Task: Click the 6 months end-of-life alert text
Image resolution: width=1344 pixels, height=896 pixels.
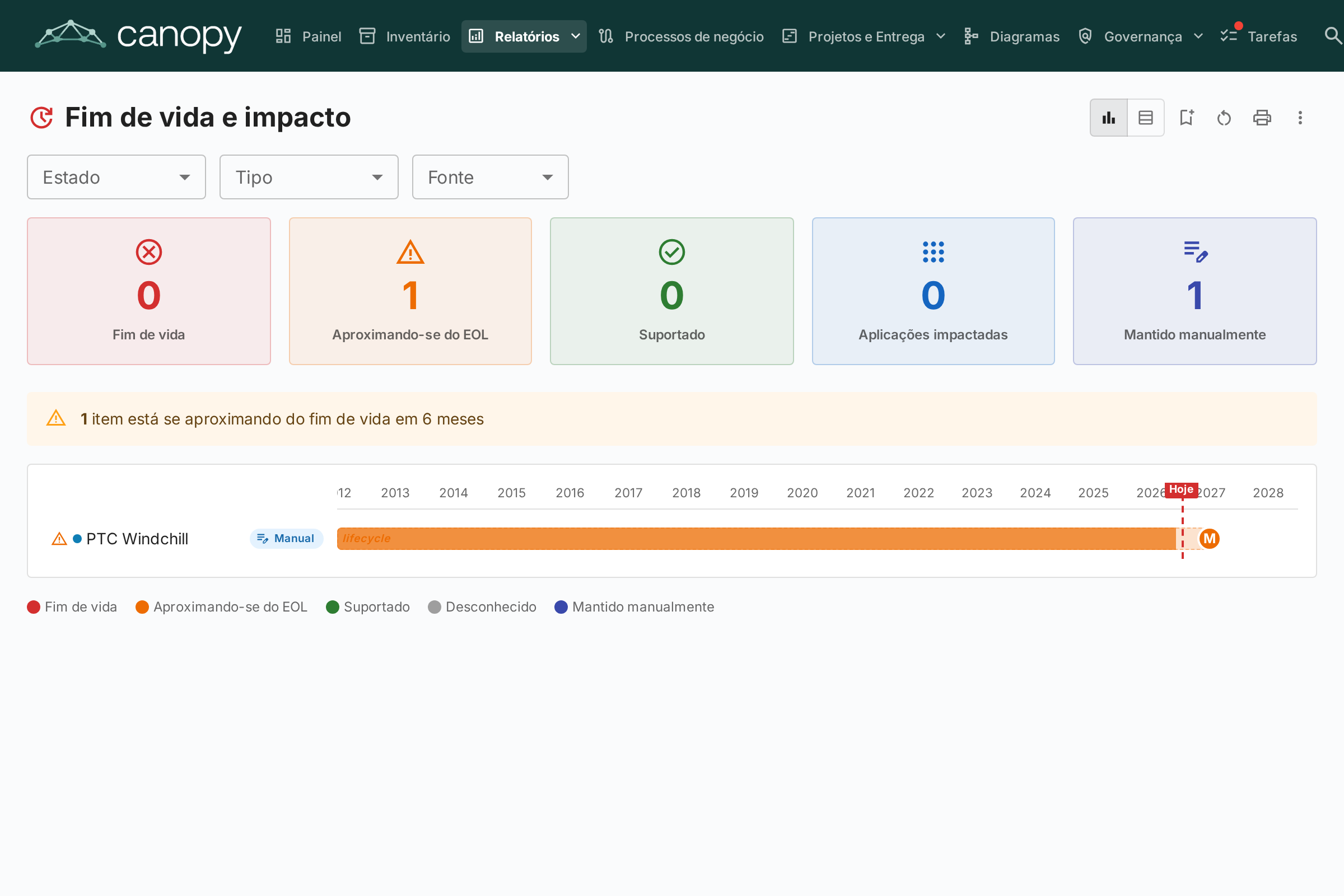Action: tap(282, 419)
